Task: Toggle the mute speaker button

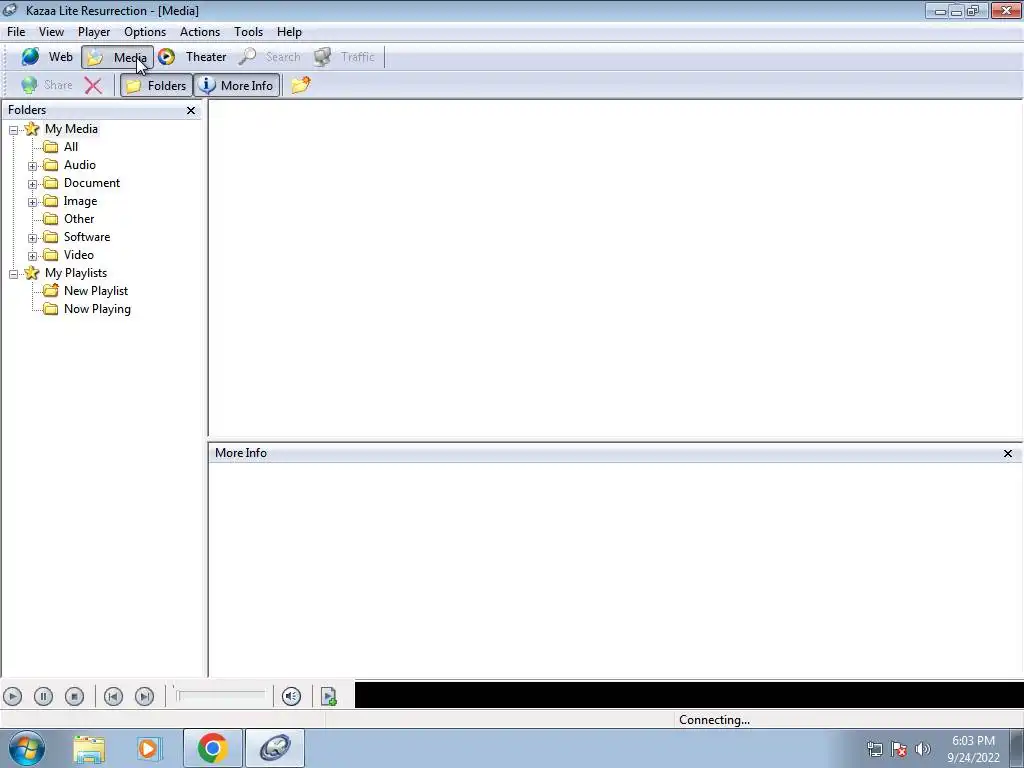Action: pos(291,697)
